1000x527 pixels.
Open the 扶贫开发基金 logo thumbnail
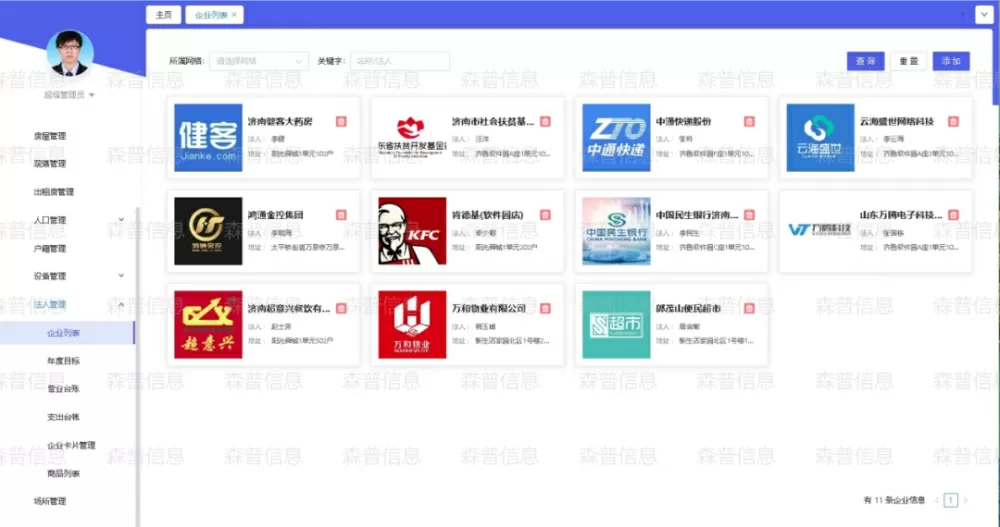(x=412, y=137)
